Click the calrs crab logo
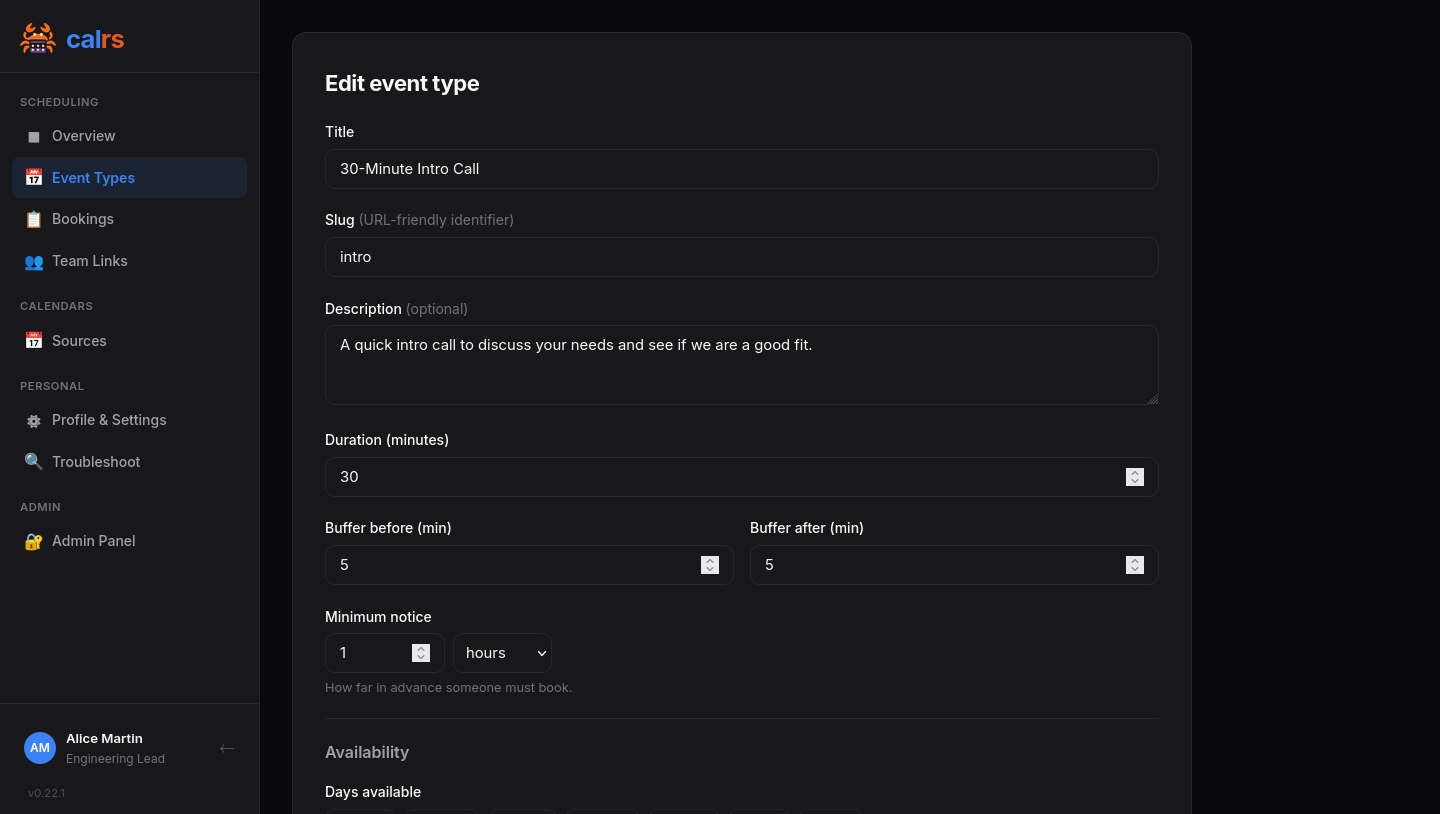 38,38
